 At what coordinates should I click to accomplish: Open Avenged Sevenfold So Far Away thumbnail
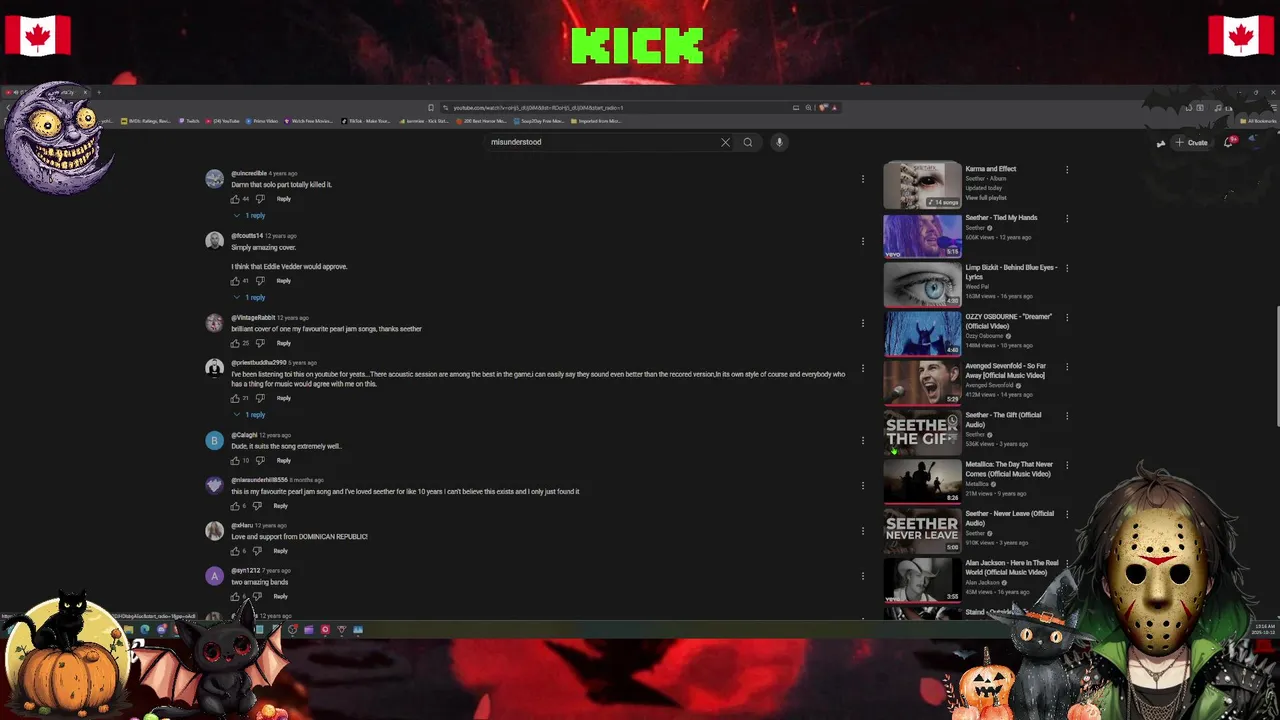[922, 382]
